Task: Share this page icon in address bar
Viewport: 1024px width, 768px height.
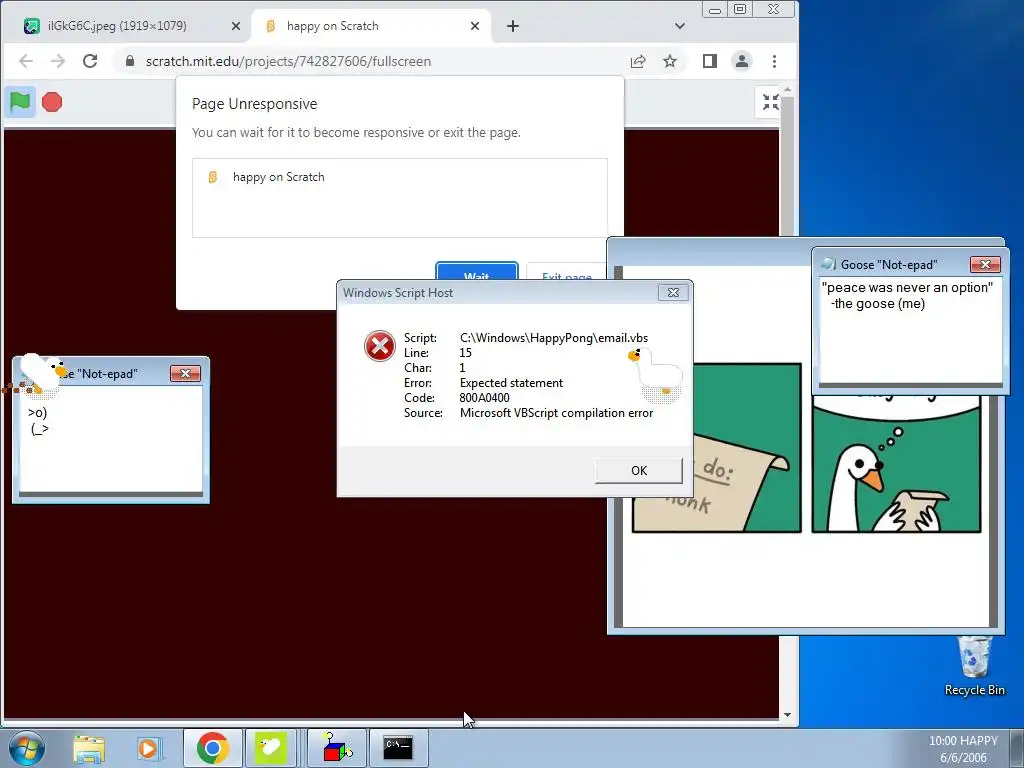Action: click(x=638, y=61)
